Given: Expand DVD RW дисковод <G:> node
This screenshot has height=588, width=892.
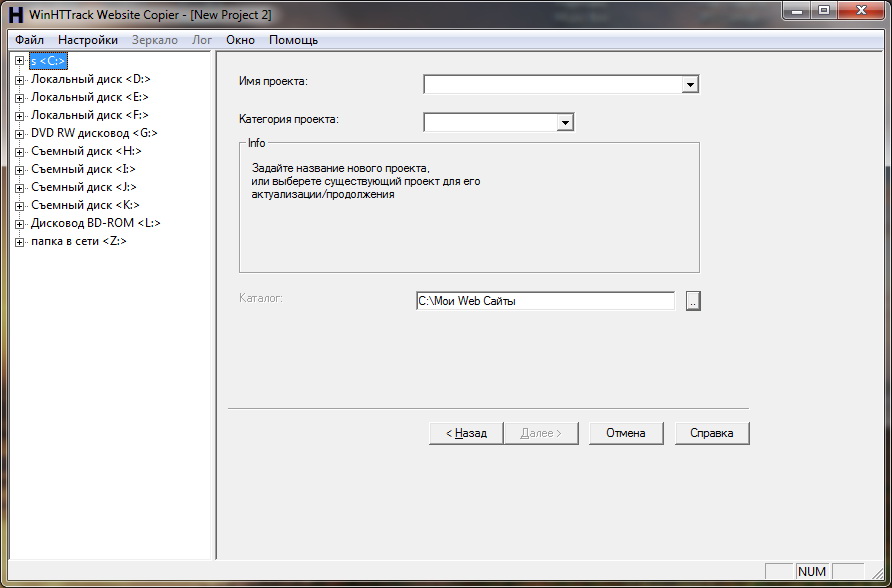Looking at the screenshot, I should coord(19,134).
